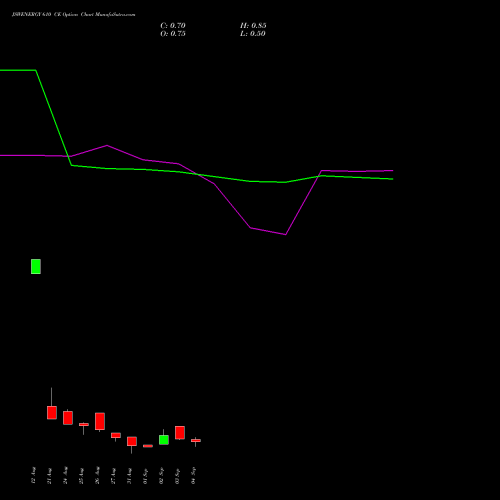The image size is (500, 500).
Task: Select the '25 Aug' date label
Action: [81, 476]
